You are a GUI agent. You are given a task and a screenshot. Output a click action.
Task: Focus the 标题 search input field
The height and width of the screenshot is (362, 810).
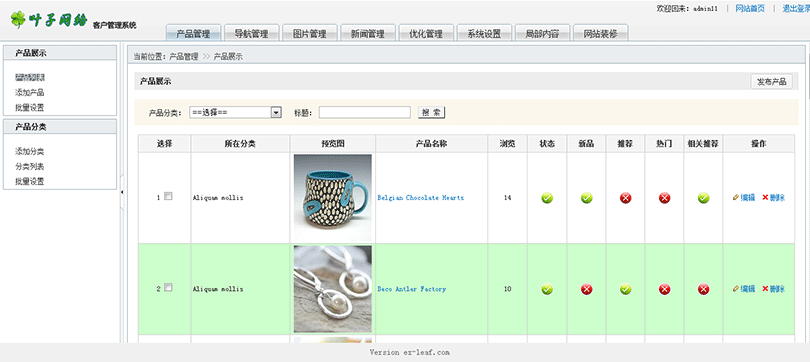365,112
